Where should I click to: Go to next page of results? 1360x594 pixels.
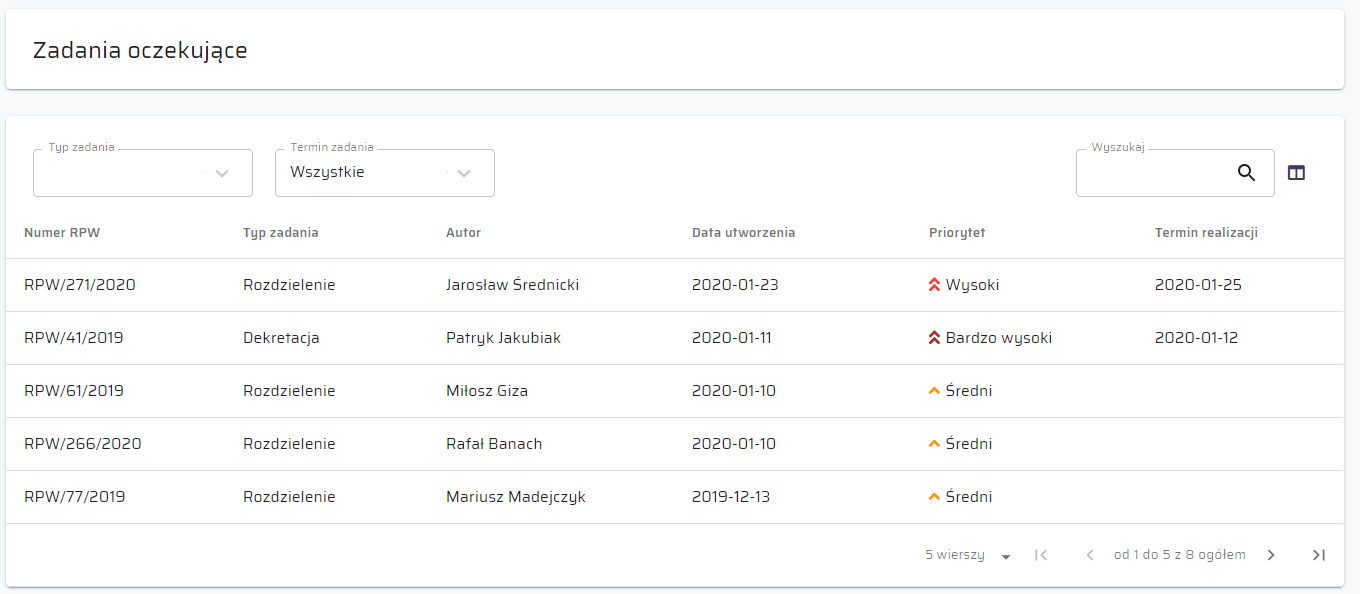(x=1271, y=555)
